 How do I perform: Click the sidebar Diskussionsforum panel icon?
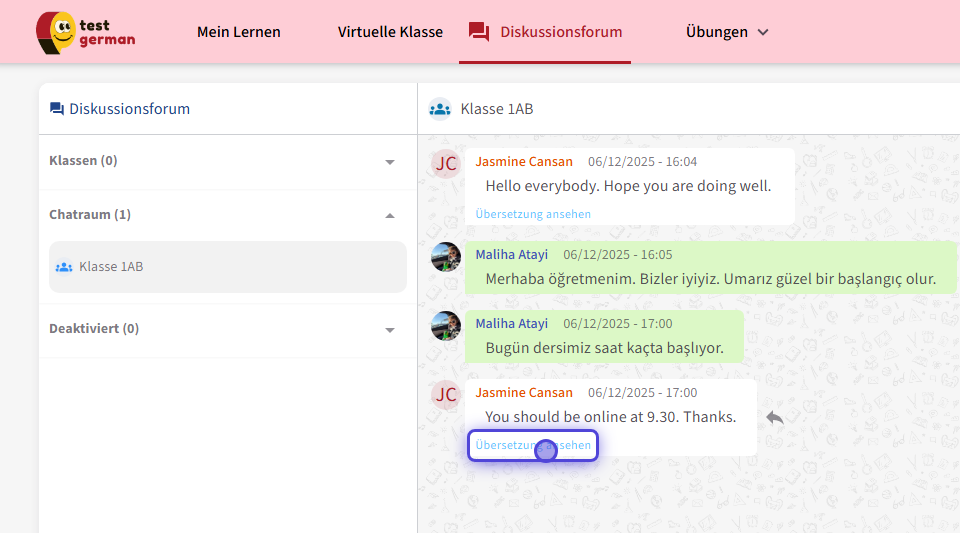56,109
